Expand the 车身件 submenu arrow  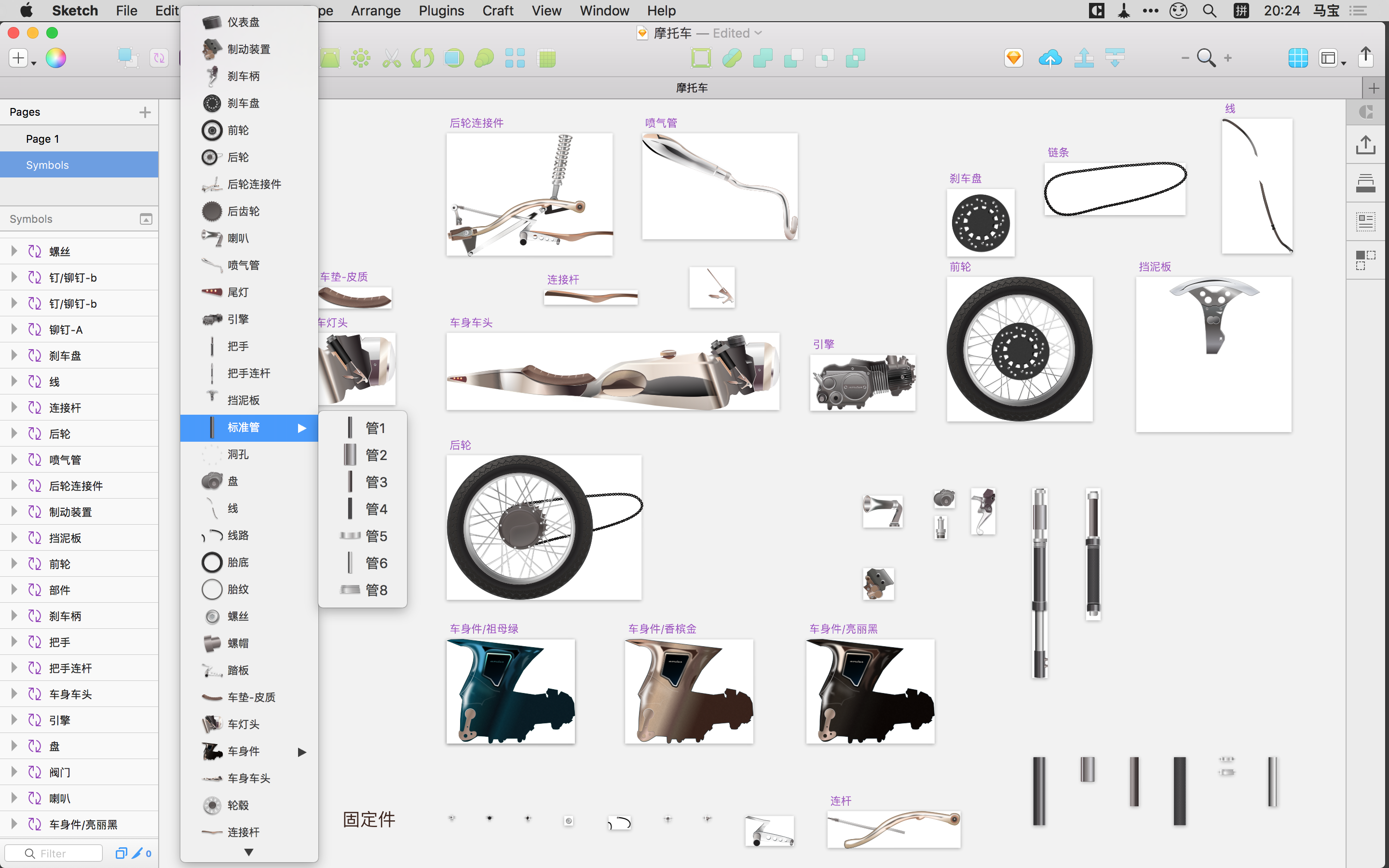[x=302, y=751]
